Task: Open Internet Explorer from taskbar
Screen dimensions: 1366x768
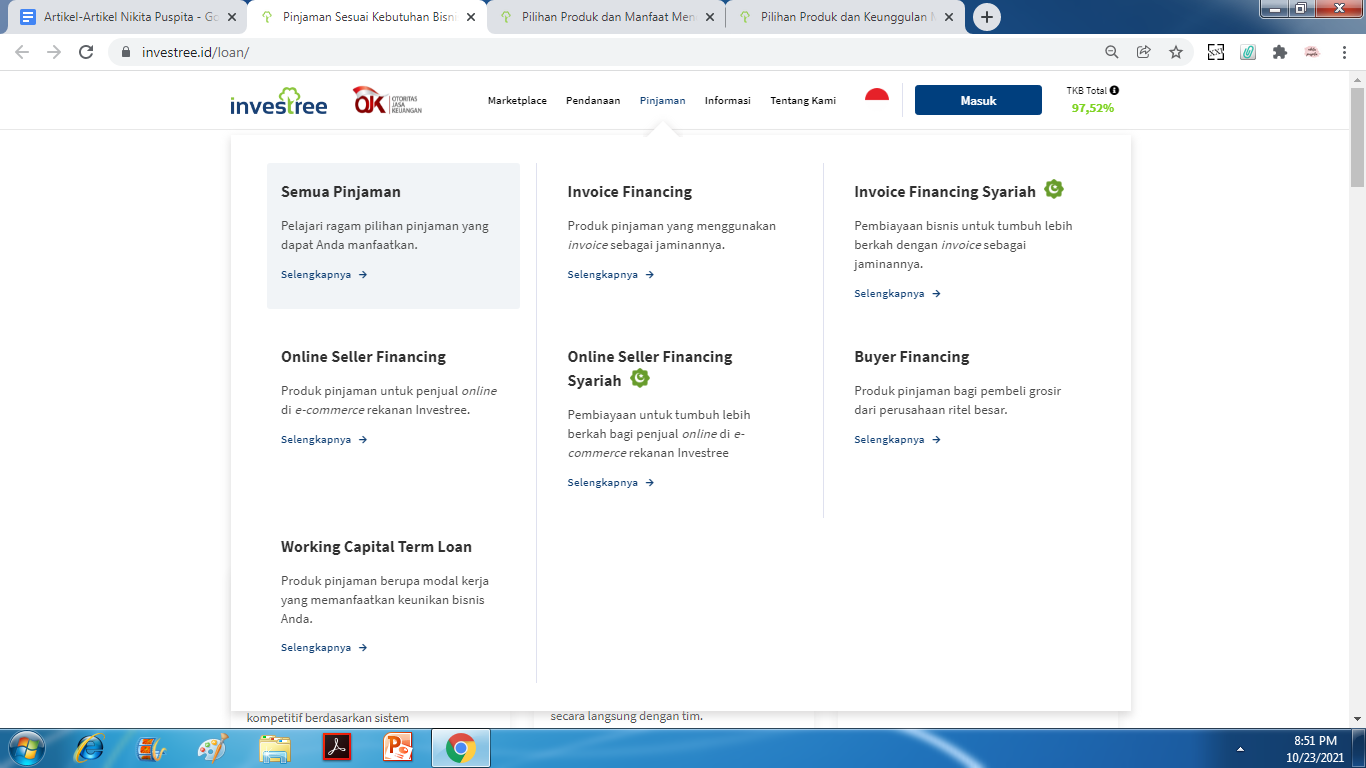Action: [x=90, y=748]
